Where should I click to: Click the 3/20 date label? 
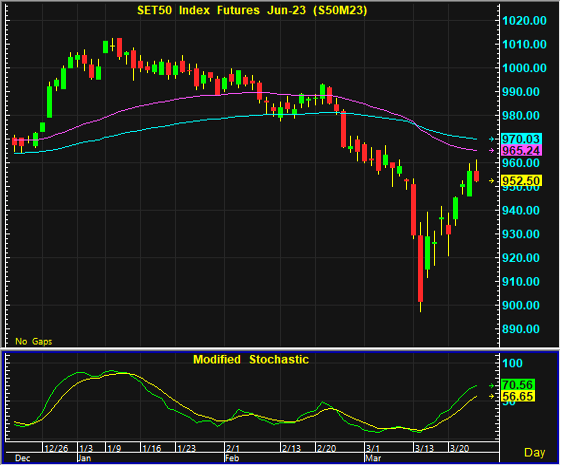pyautogui.click(x=459, y=448)
